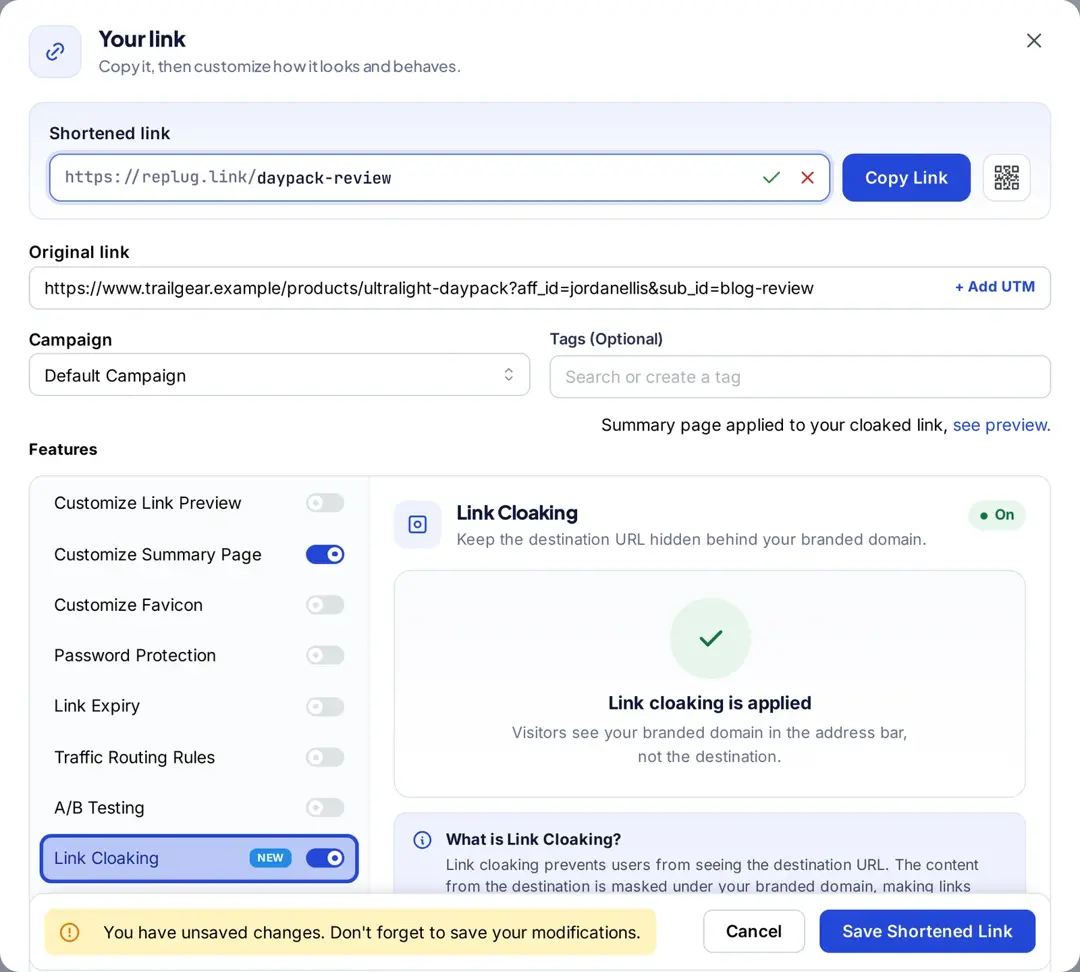Enable the Password Protection switch

coord(325,655)
